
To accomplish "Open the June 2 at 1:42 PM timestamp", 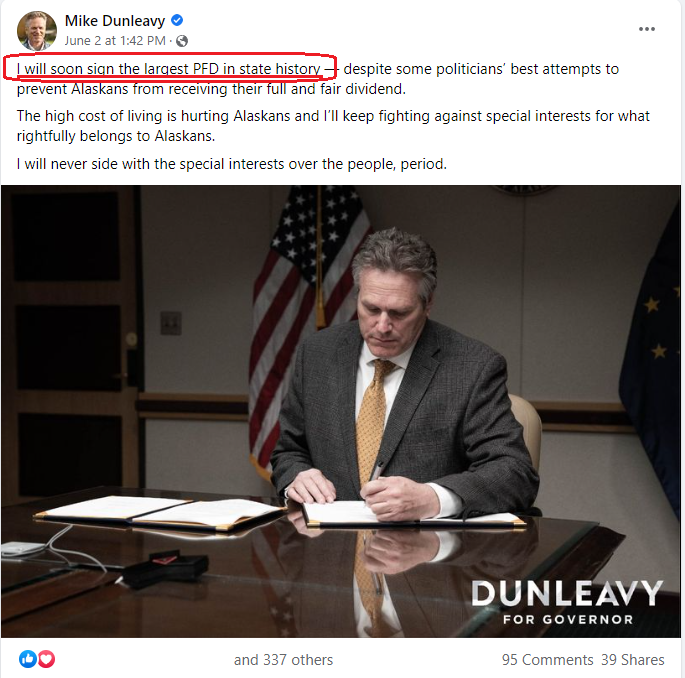I will point(115,41).
